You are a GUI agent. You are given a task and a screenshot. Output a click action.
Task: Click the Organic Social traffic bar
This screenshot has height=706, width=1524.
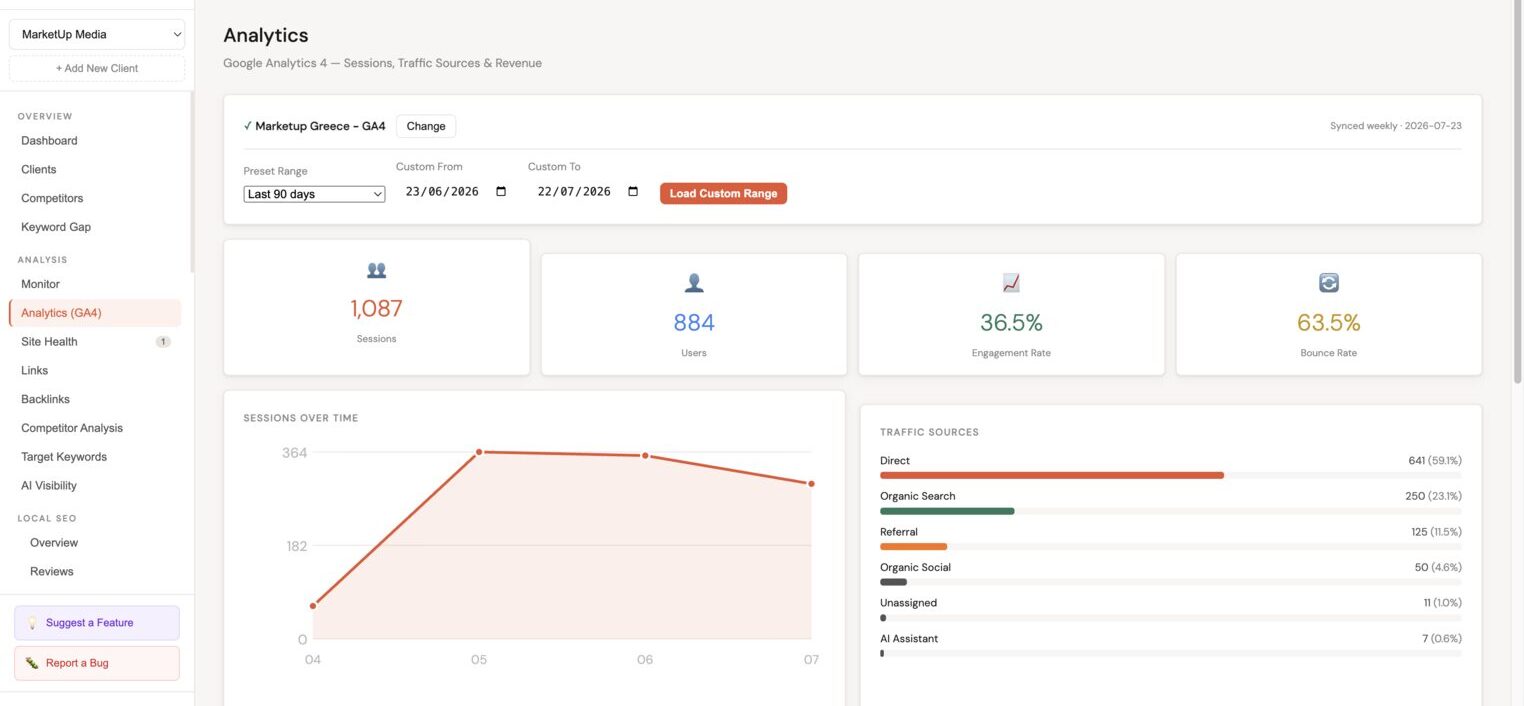[893, 582]
